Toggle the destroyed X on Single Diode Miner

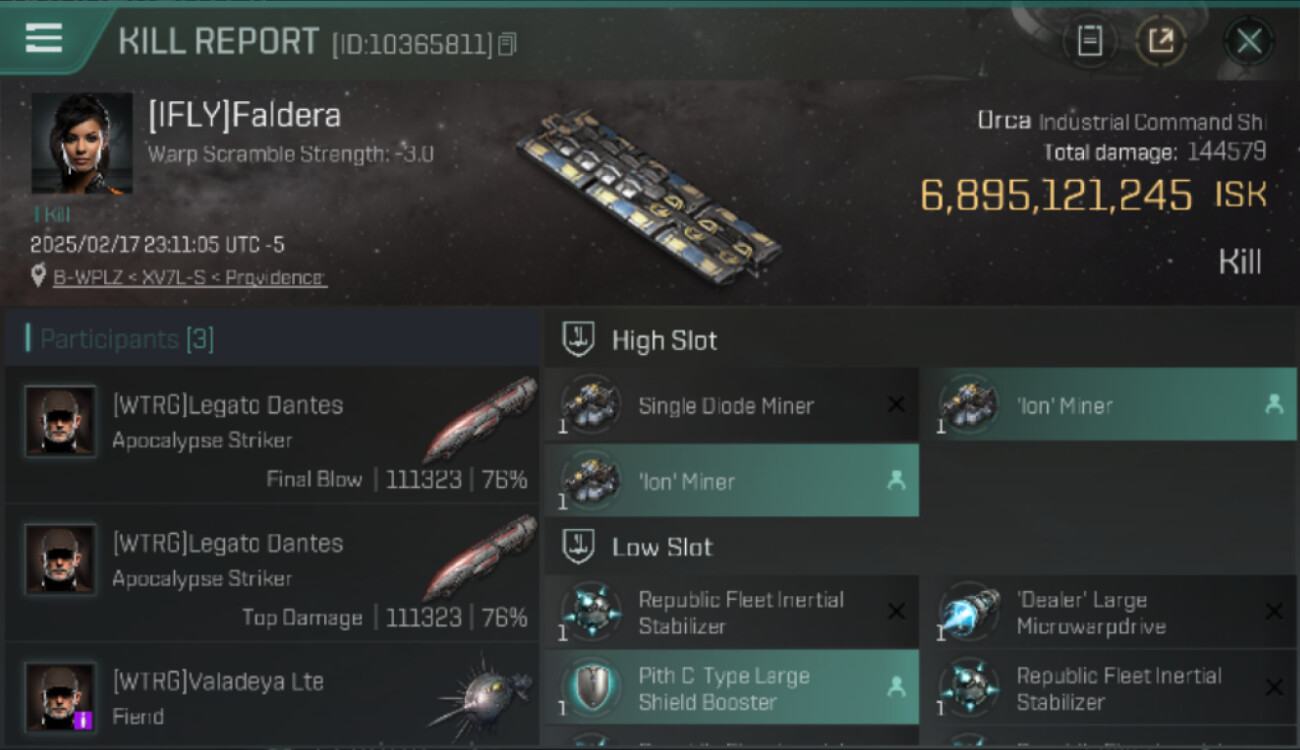click(x=896, y=405)
